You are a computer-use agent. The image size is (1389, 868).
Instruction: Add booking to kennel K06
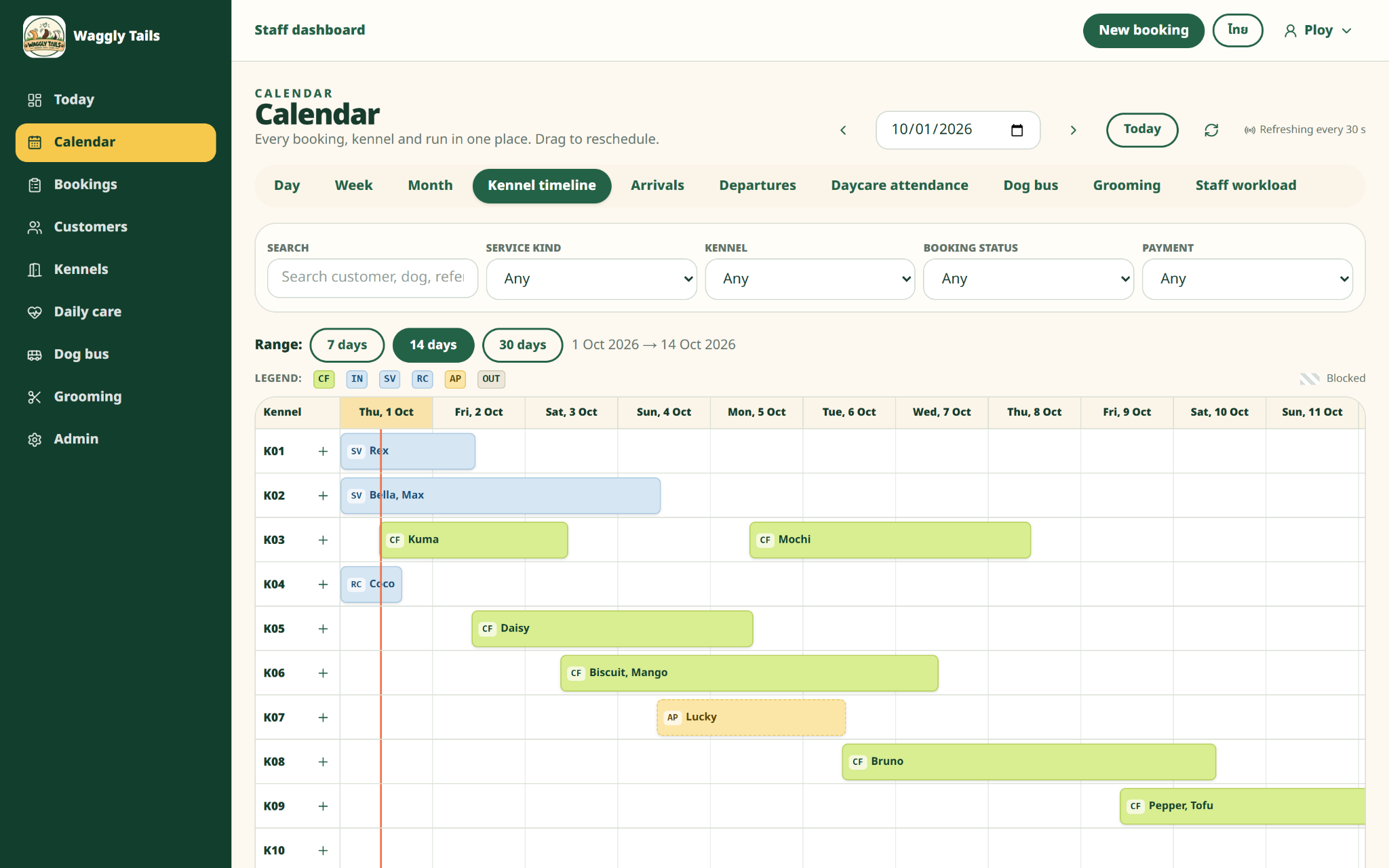pos(323,673)
